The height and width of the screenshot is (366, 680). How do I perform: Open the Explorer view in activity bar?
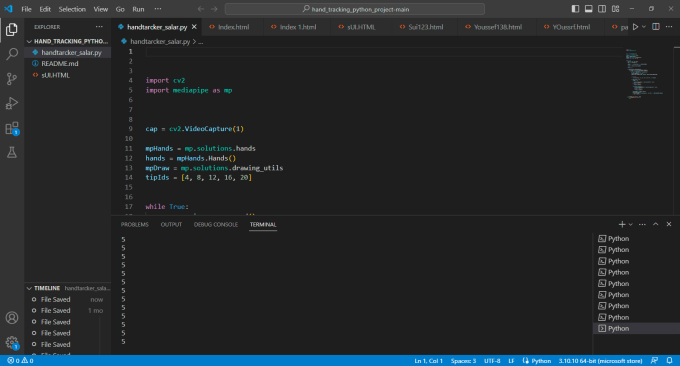[x=12, y=29]
